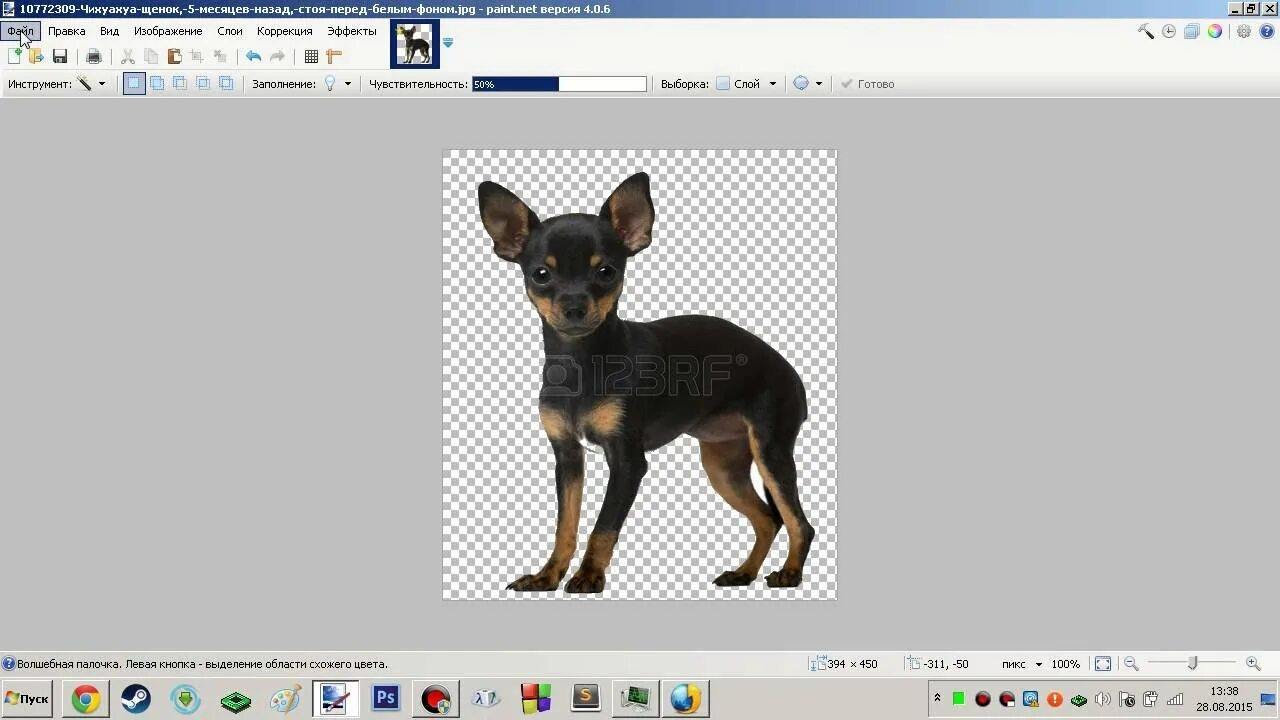Select Invert (xor) selection mode
Viewport: 1280px width, 720px height.
(x=226, y=84)
